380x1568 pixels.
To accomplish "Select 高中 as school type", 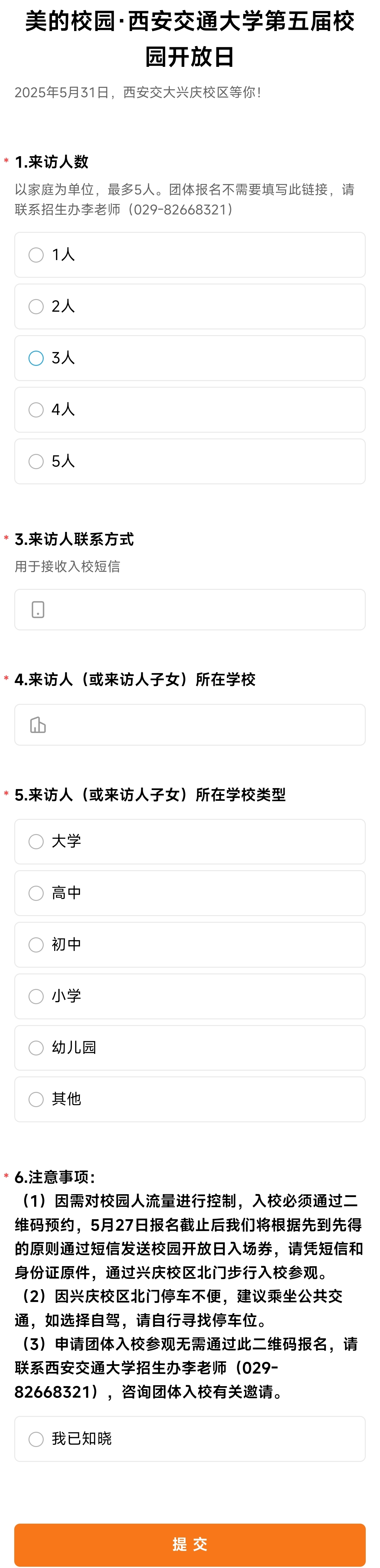I will click(x=190, y=893).
